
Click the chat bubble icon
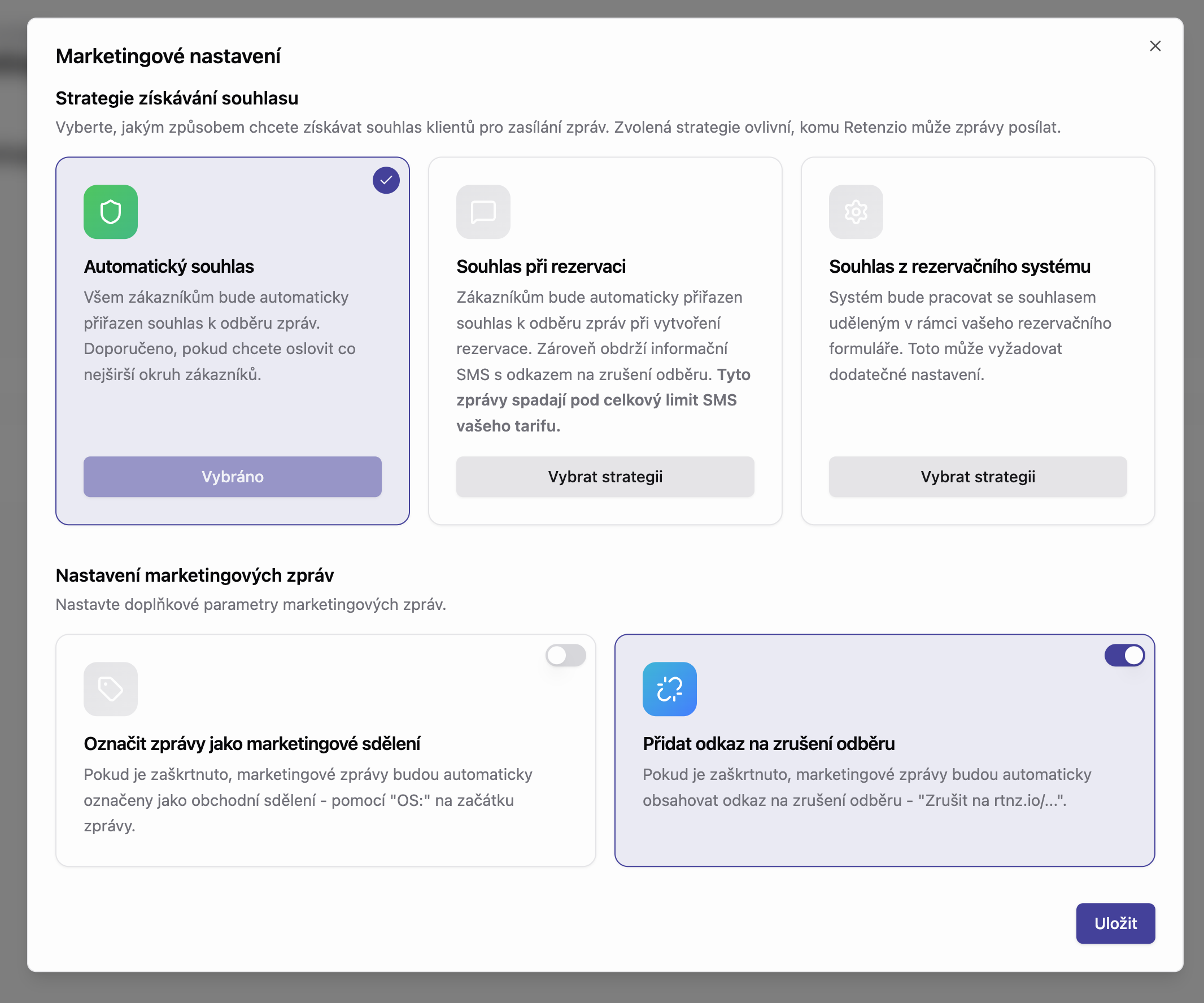tap(483, 212)
